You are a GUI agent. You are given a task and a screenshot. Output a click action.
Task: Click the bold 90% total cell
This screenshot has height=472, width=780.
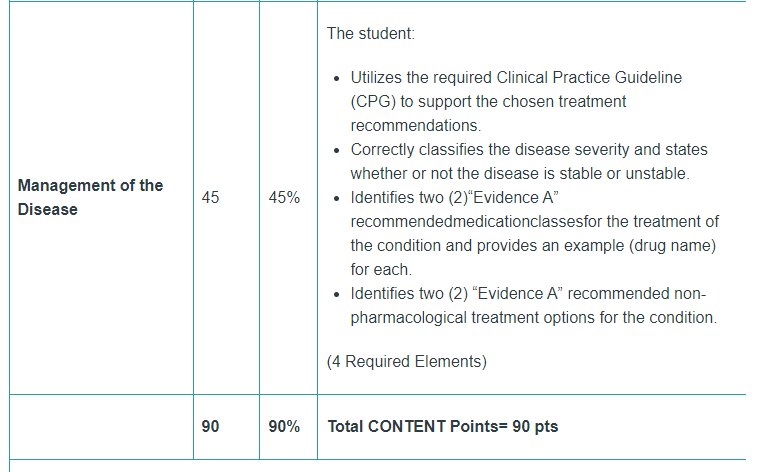click(284, 426)
